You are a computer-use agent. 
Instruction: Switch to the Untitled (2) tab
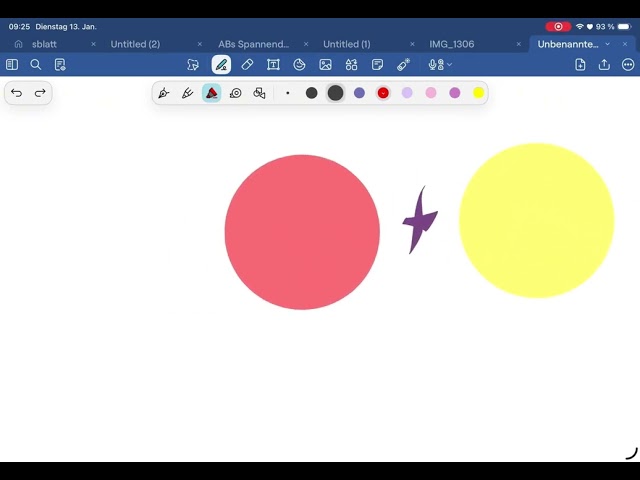click(135, 44)
